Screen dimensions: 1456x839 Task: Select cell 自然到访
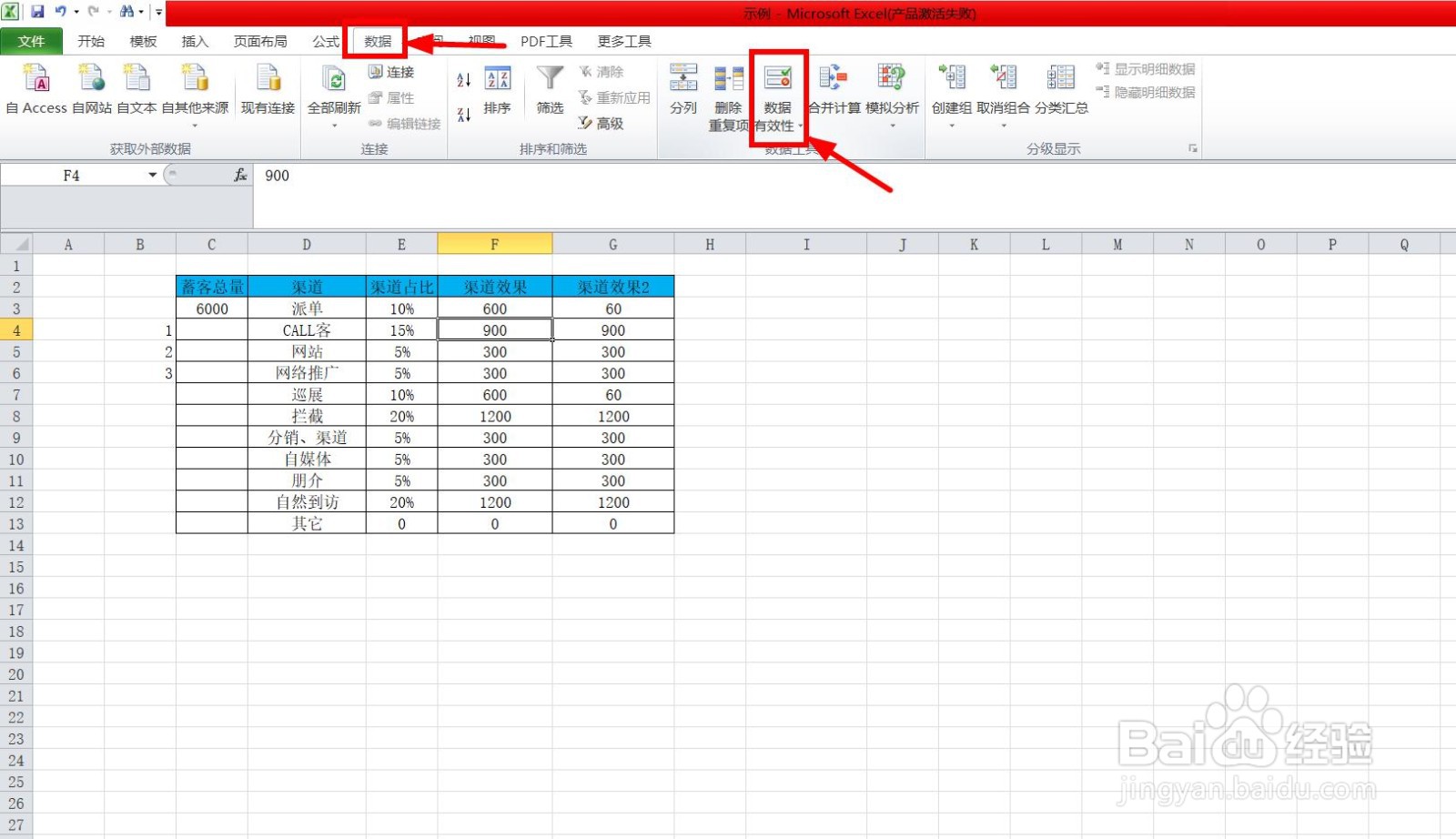coord(307,502)
